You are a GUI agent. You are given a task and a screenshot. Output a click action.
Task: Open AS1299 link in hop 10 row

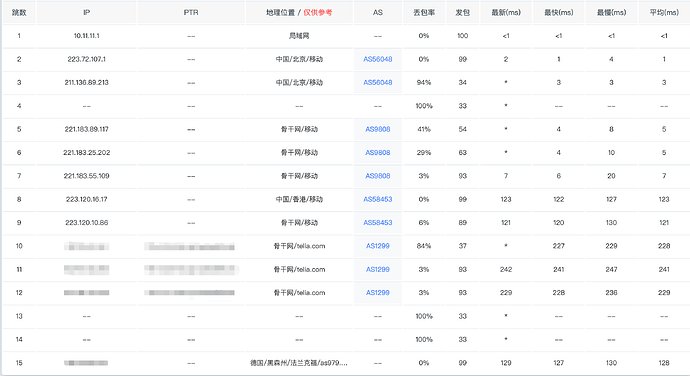(x=378, y=246)
